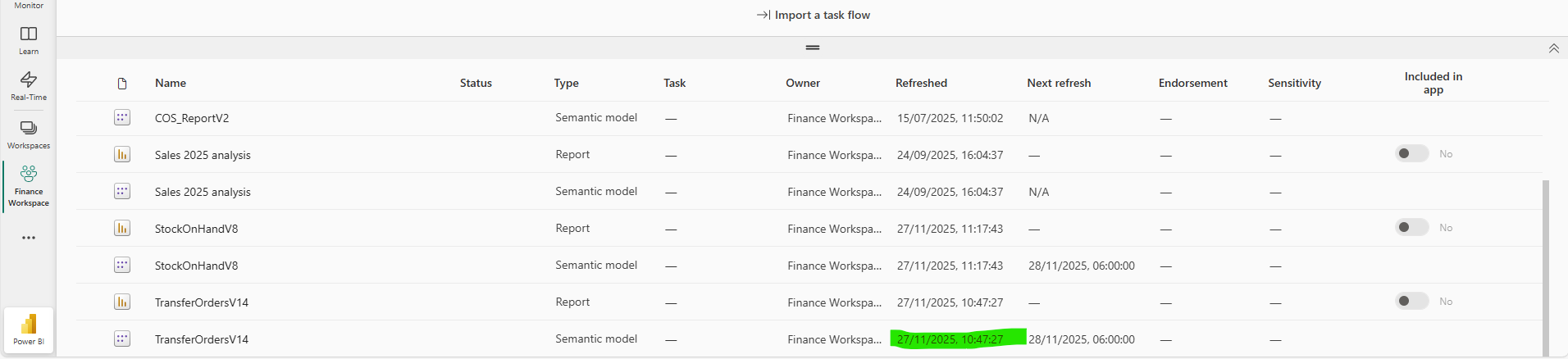
Task: Sort the list by Name column header
Action: click(x=171, y=83)
